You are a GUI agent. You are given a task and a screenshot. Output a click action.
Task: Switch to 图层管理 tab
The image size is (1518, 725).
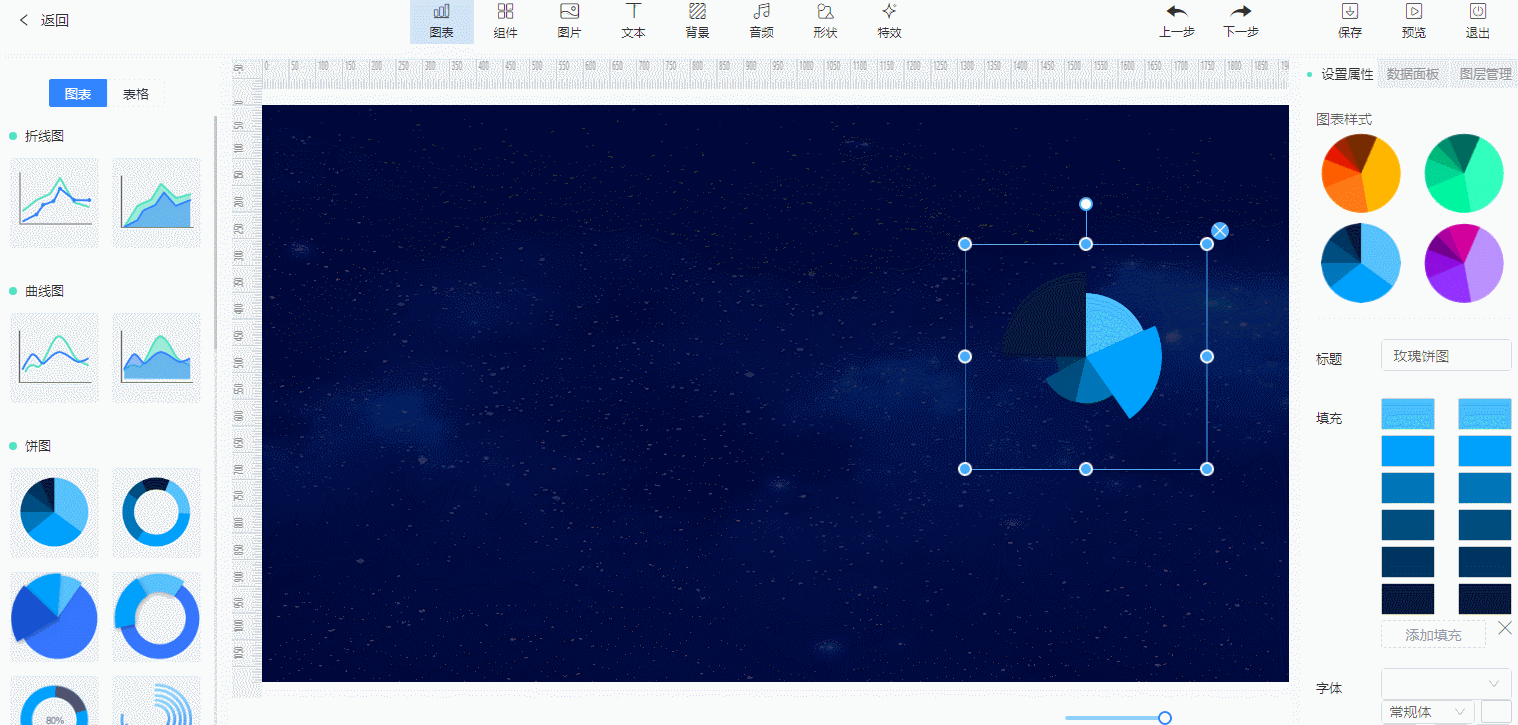[1485, 74]
